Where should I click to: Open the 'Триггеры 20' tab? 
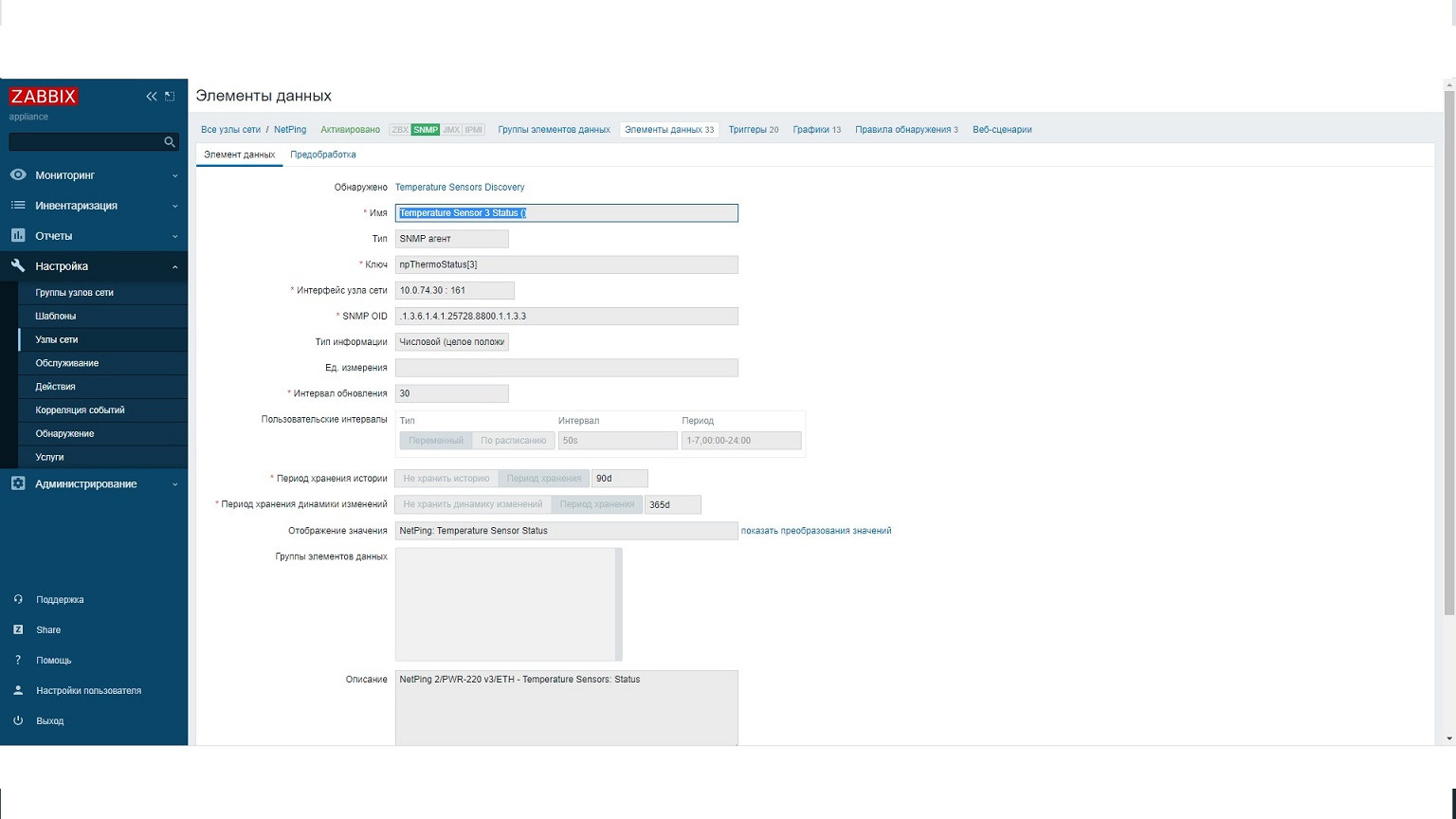click(754, 130)
